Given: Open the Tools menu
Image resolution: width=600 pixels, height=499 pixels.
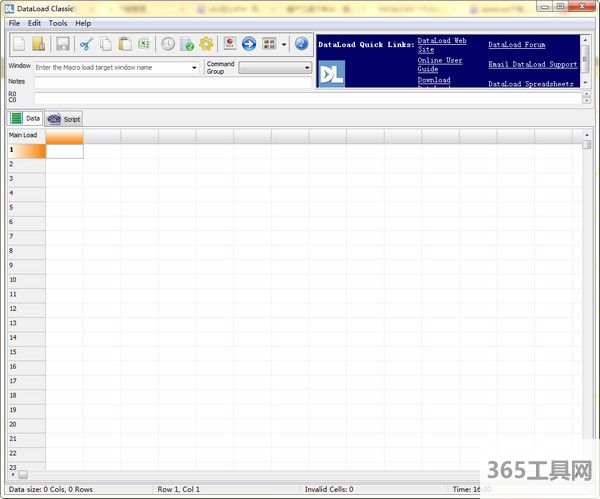Looking at the screenshot, I should point(58,23).
